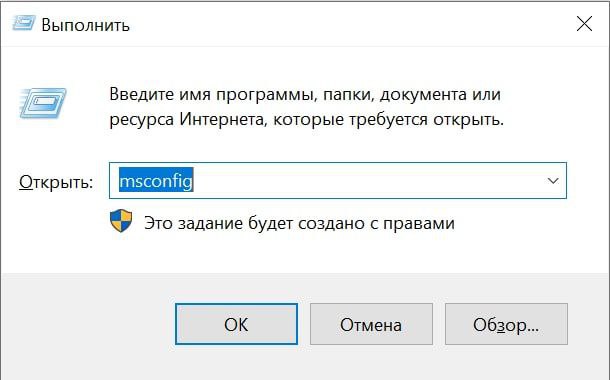Click the empty title bar area right of Выполнить
Screen dimensions: 610x380
pyautogui.click(x=350, y=24)
